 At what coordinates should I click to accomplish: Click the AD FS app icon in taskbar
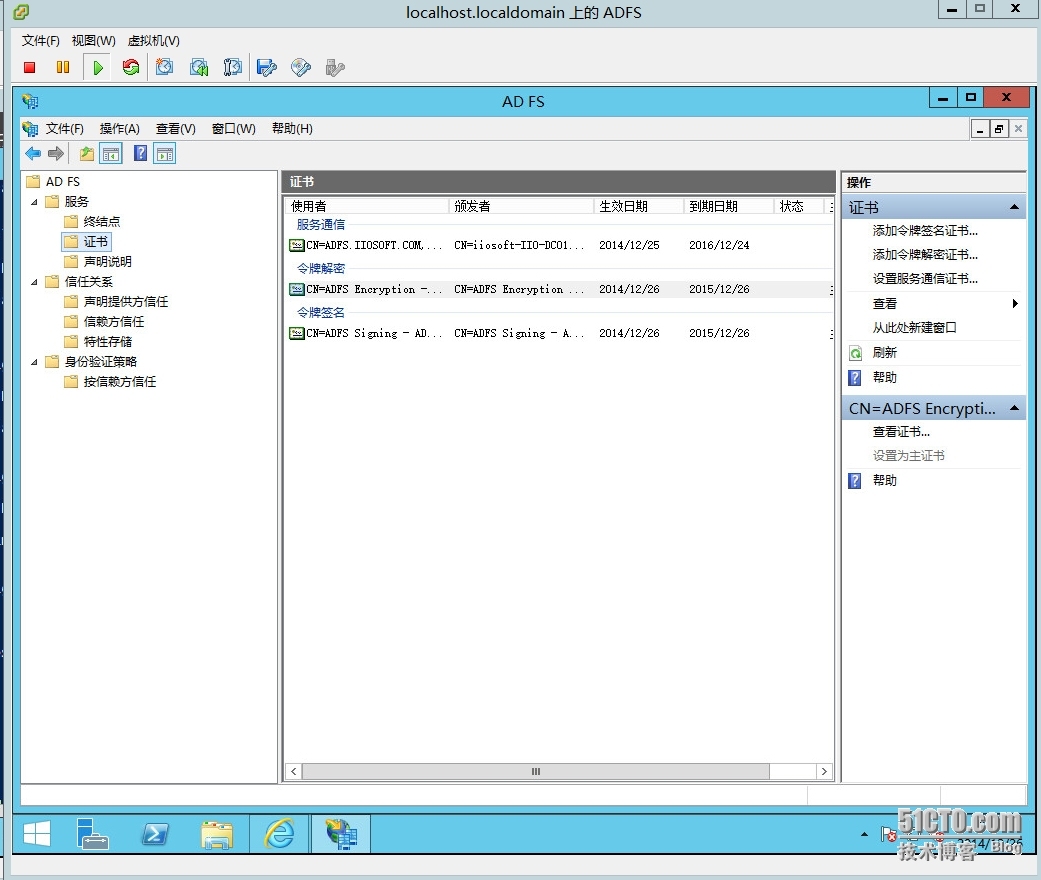(x=341, y=834)
